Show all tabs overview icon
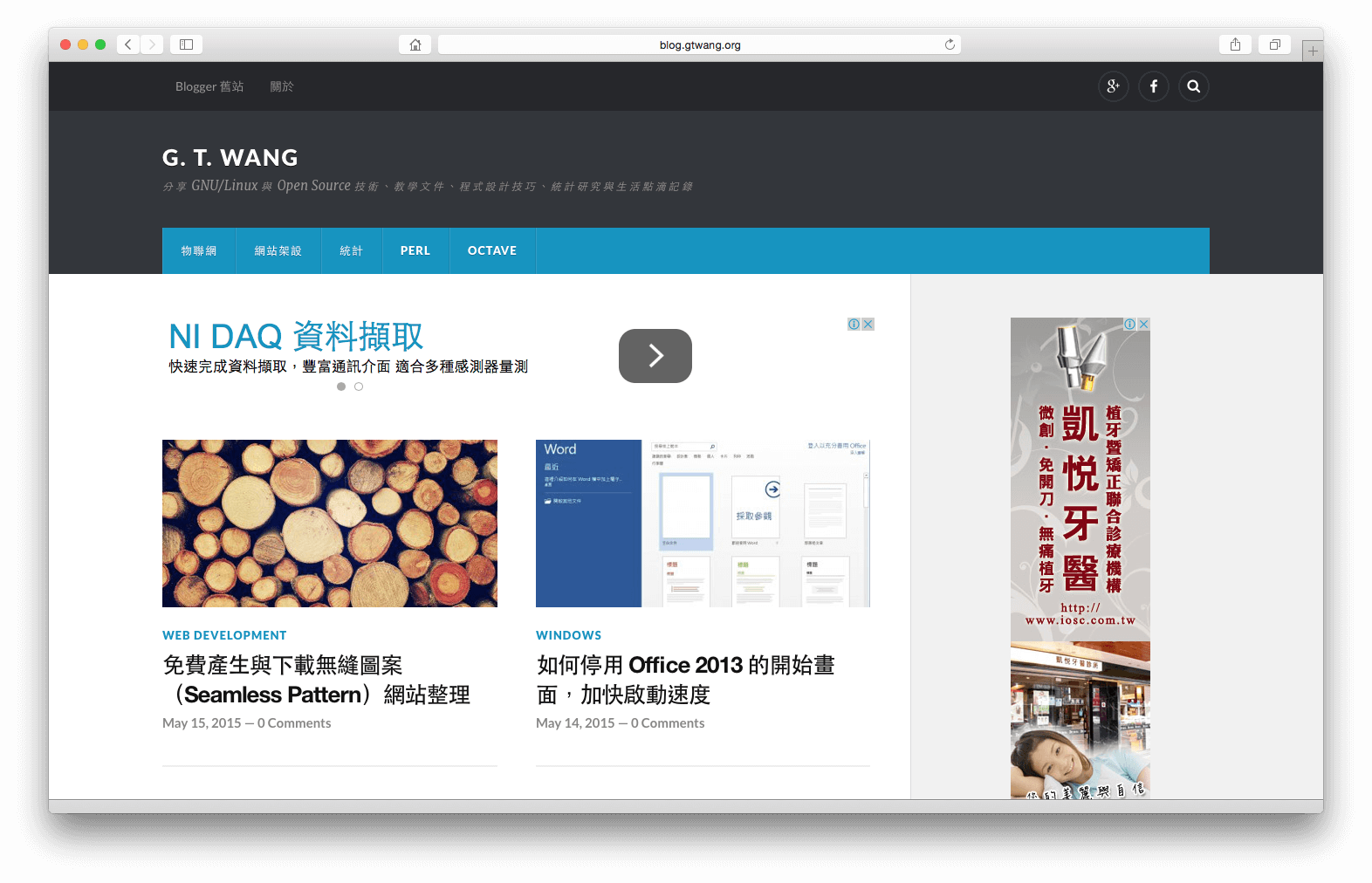Image resolution: width=1372 pixels, height=883 pixels. pyautogui.click(x=1275, y=44)
